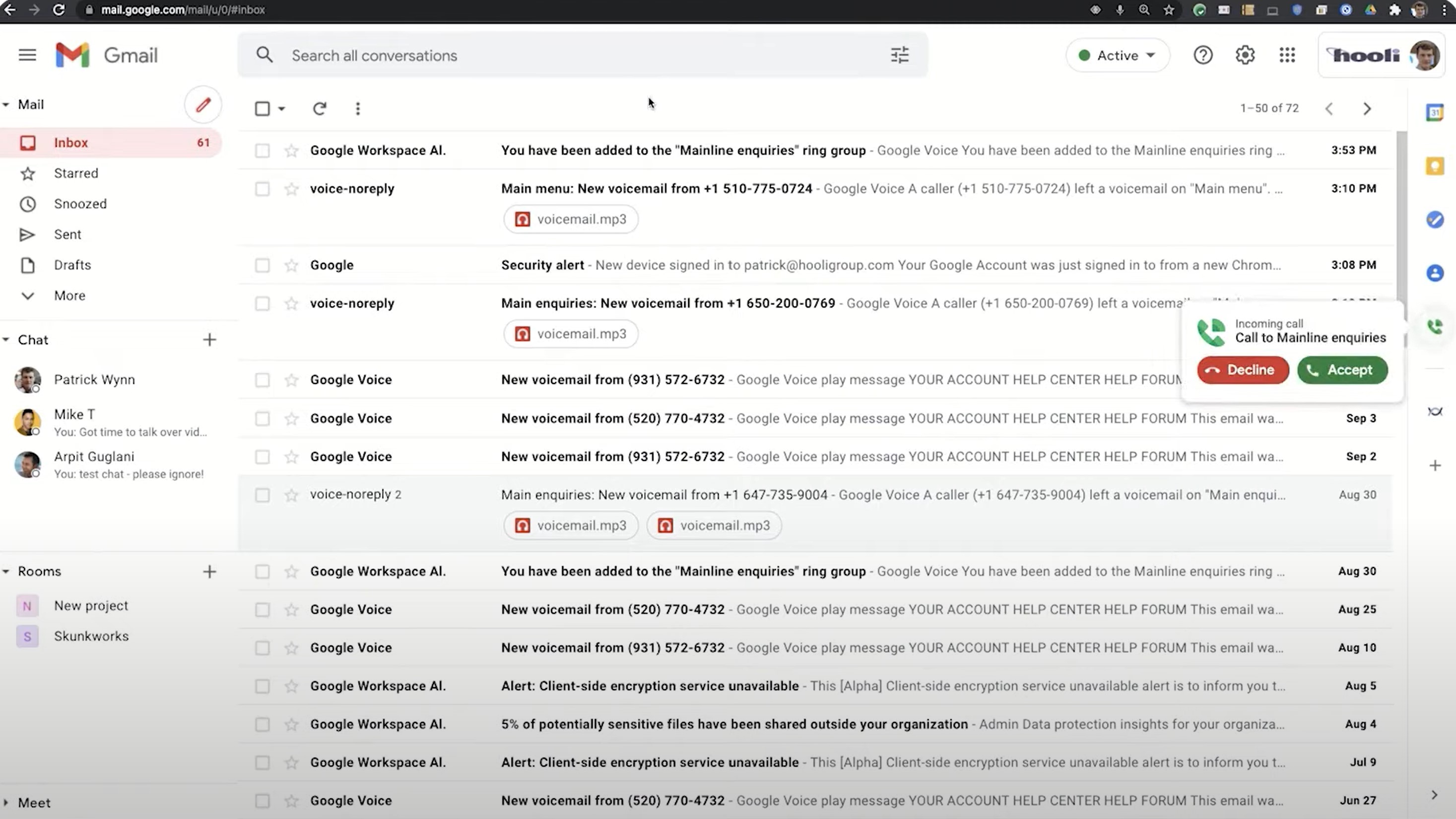The image size is (1456, 819).
Task: Open the Jul 9 Client-side encryption alert email
Action: click(815, 762)
